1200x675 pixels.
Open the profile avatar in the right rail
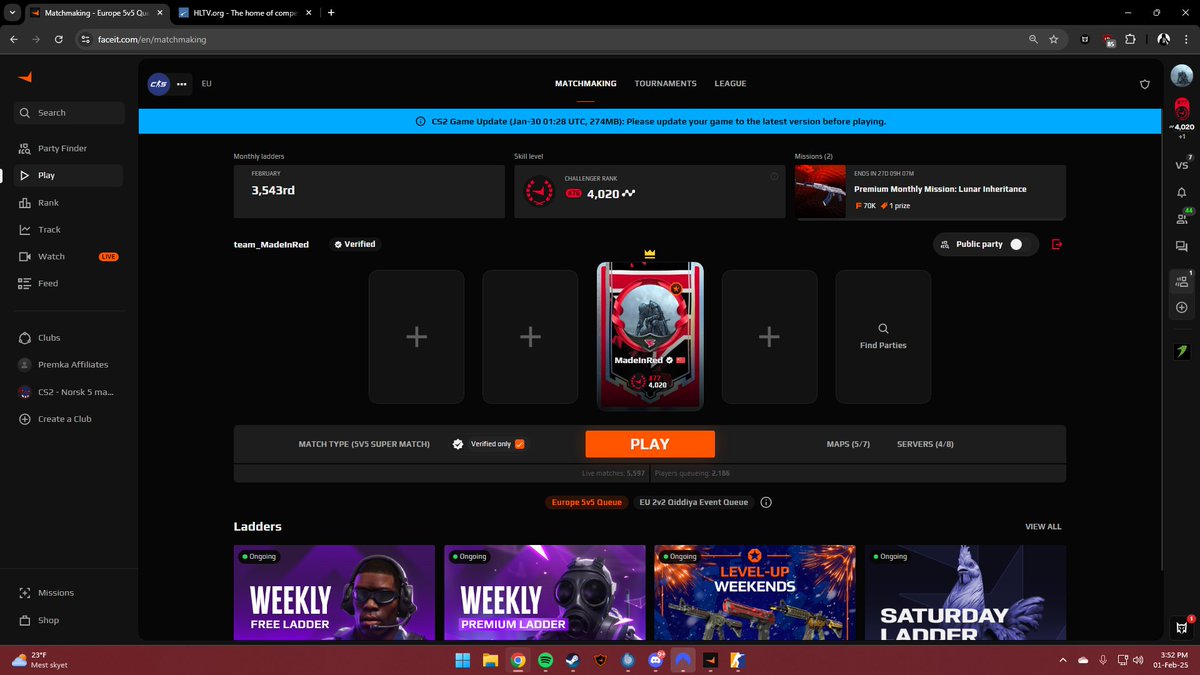click(x=1181, y=76)
